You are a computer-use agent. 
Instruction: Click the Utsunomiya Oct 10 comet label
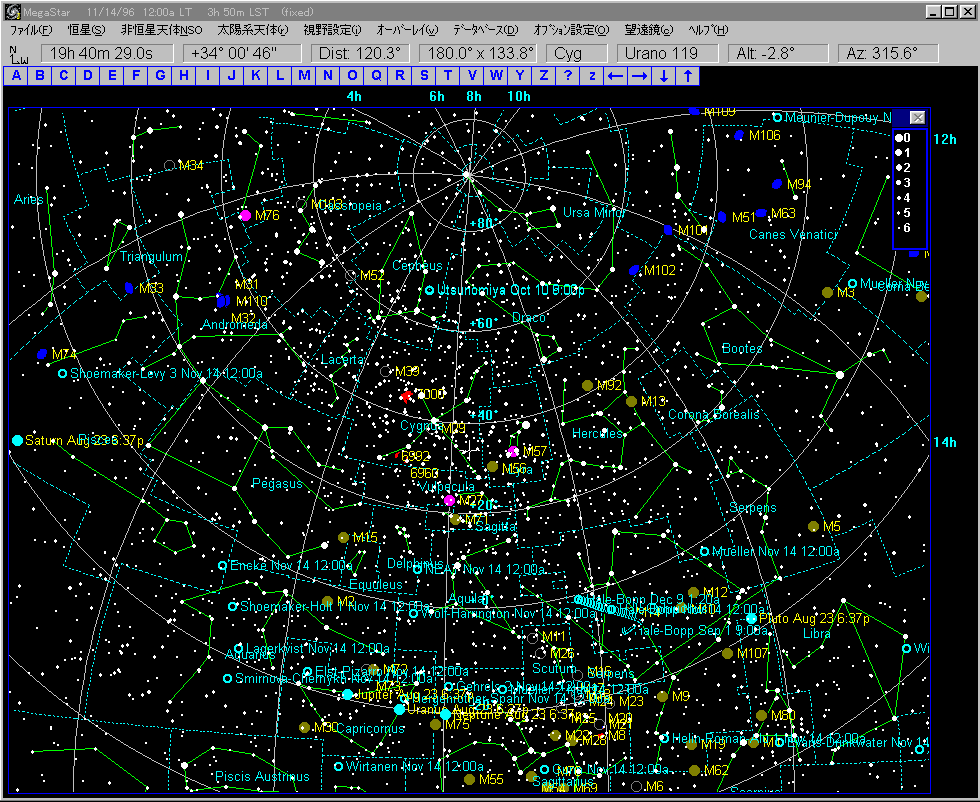511,291
